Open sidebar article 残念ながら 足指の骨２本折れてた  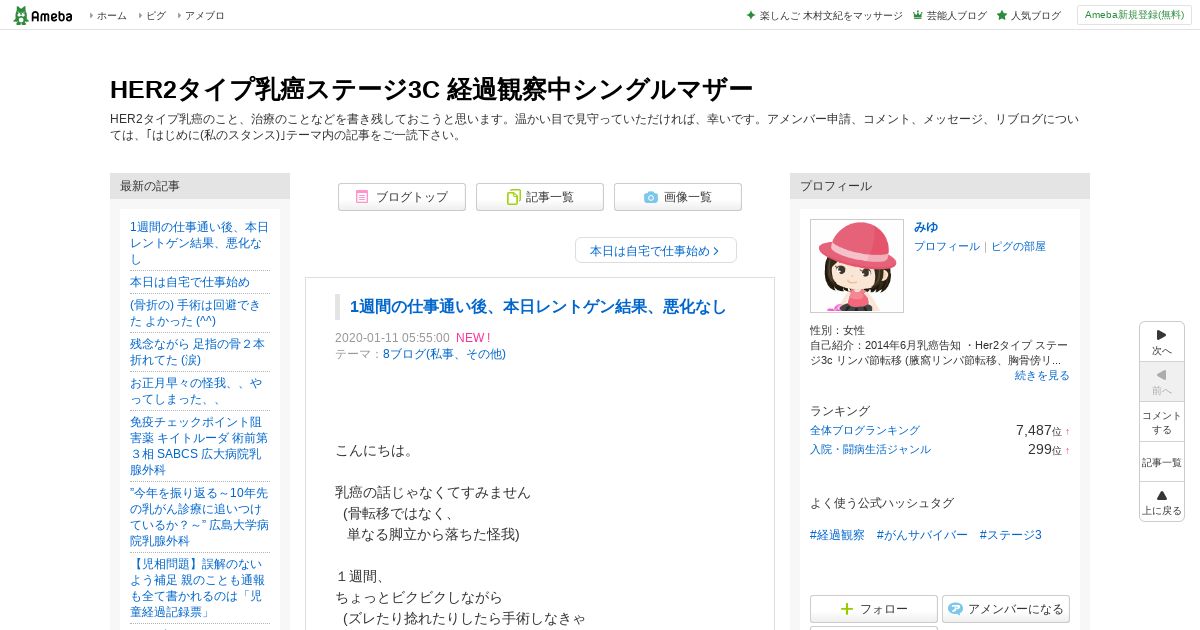(x=197, y=352)
